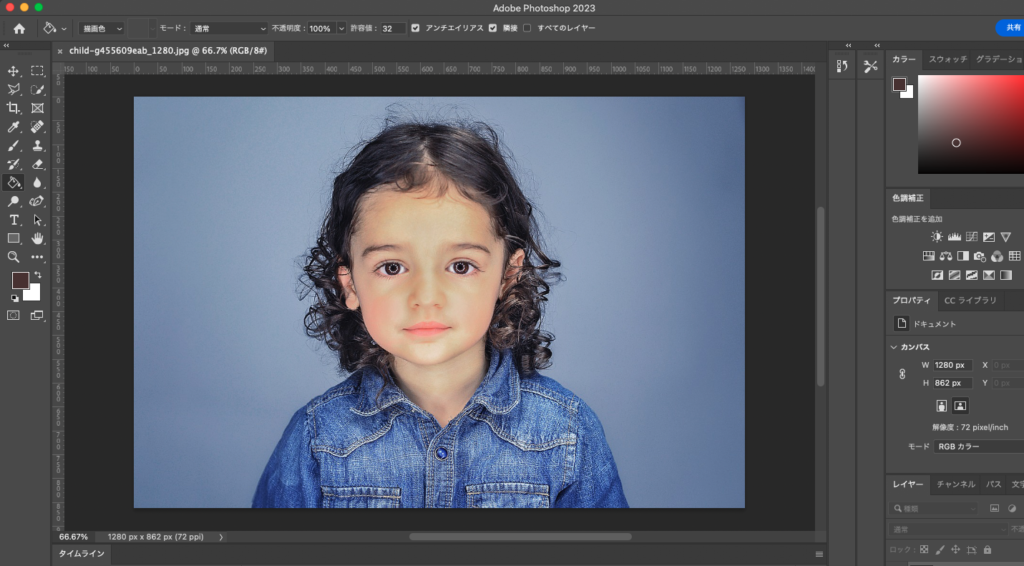Select the Pen tool
This screenshot has height=566, width=1024.
click(37, 202)
